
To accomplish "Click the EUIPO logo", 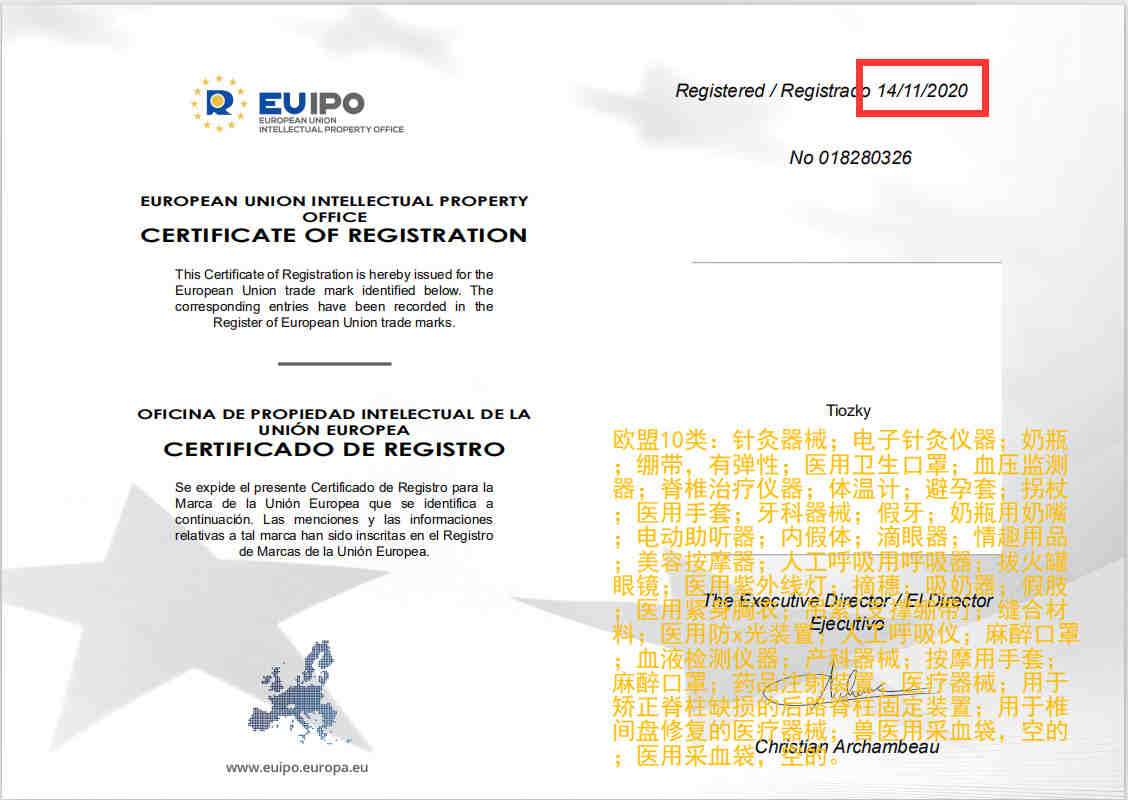I will tap(297, 104).
